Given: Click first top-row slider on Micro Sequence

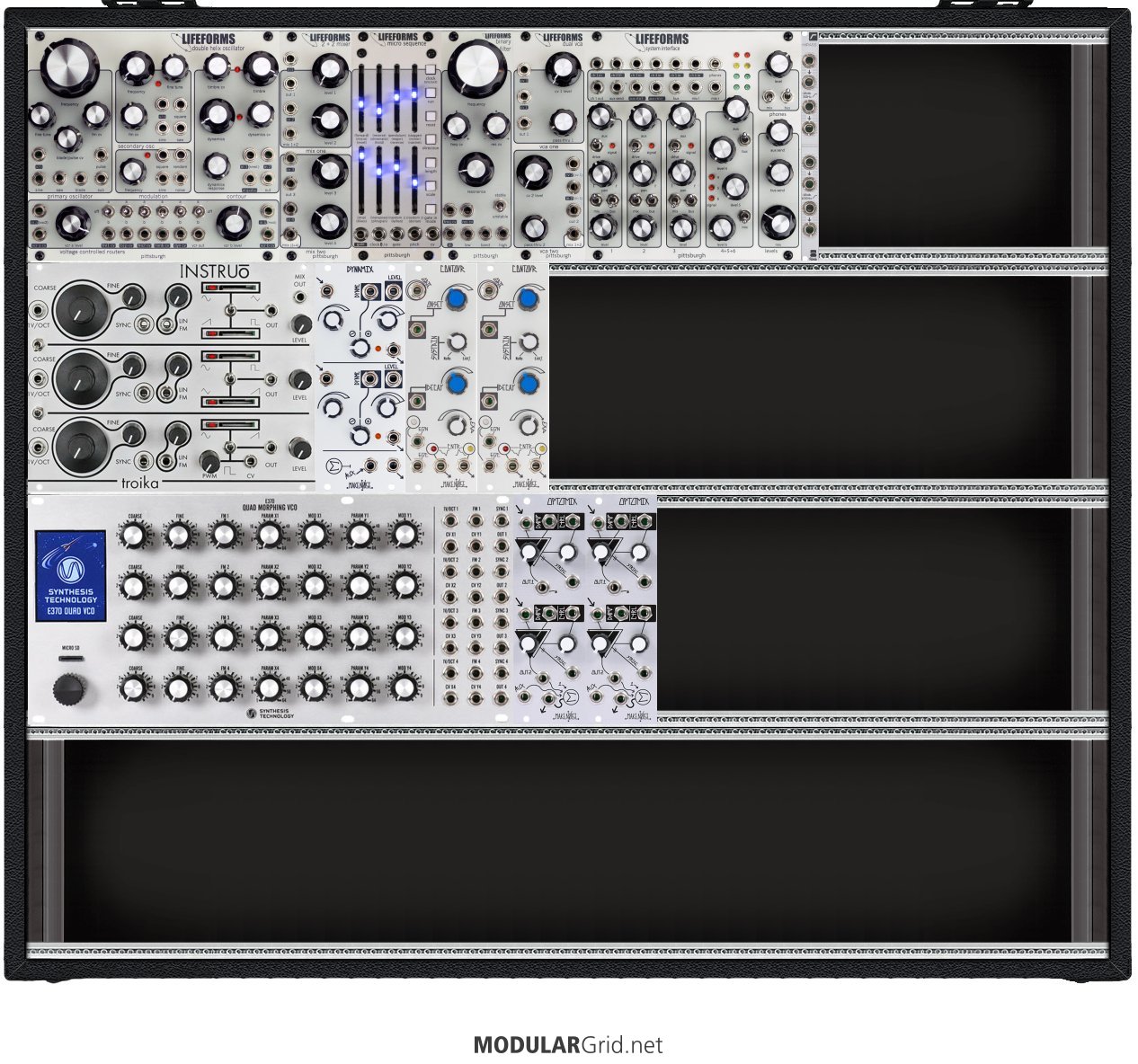Looking at the screenshot, I should tap(361, 100).
